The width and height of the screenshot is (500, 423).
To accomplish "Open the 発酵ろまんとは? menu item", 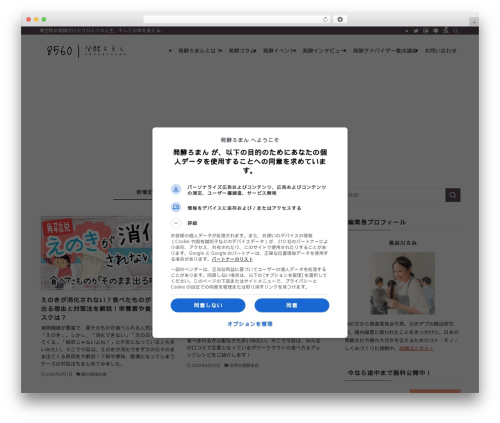I will (200, 51).
